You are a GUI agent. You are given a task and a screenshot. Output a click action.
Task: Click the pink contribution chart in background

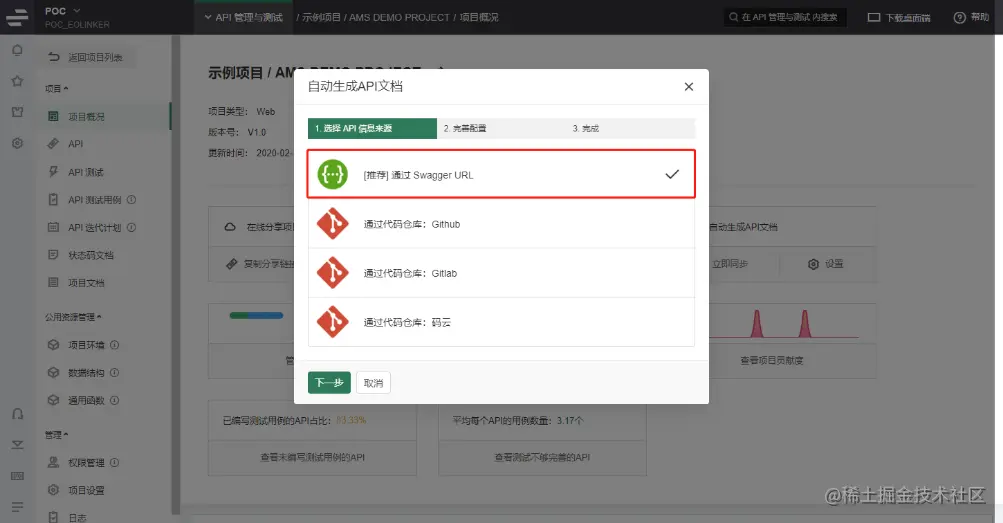tap(783, 324)
